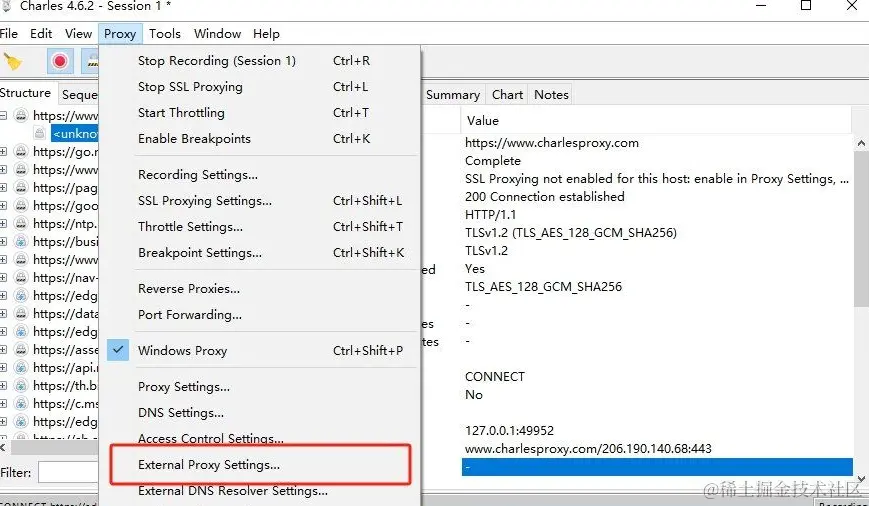869x506 pixels.
Task: Toggle the checked Windows Proxy menu item
Action: (261, 350)
